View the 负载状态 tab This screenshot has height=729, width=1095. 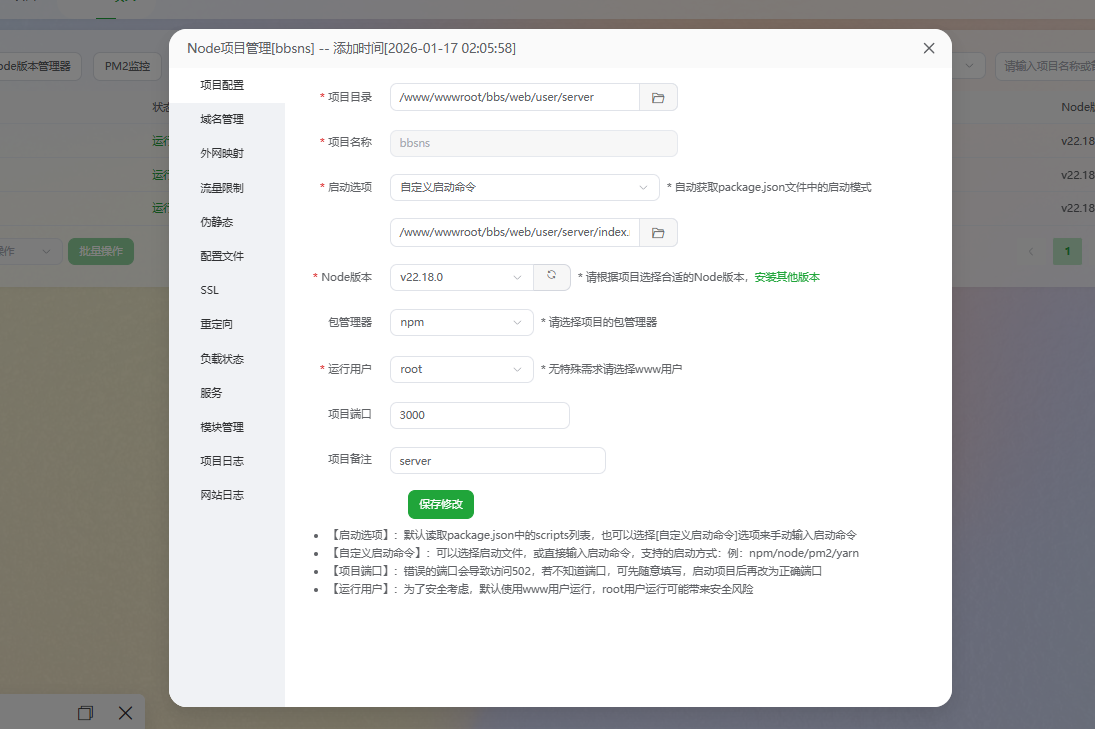click(x=222, y=358)
